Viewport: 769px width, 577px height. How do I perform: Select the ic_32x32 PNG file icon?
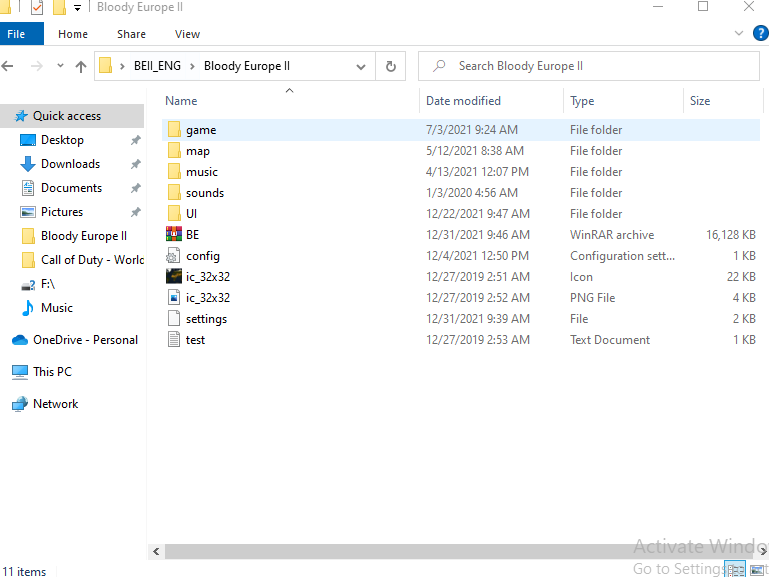click(174, 298)
